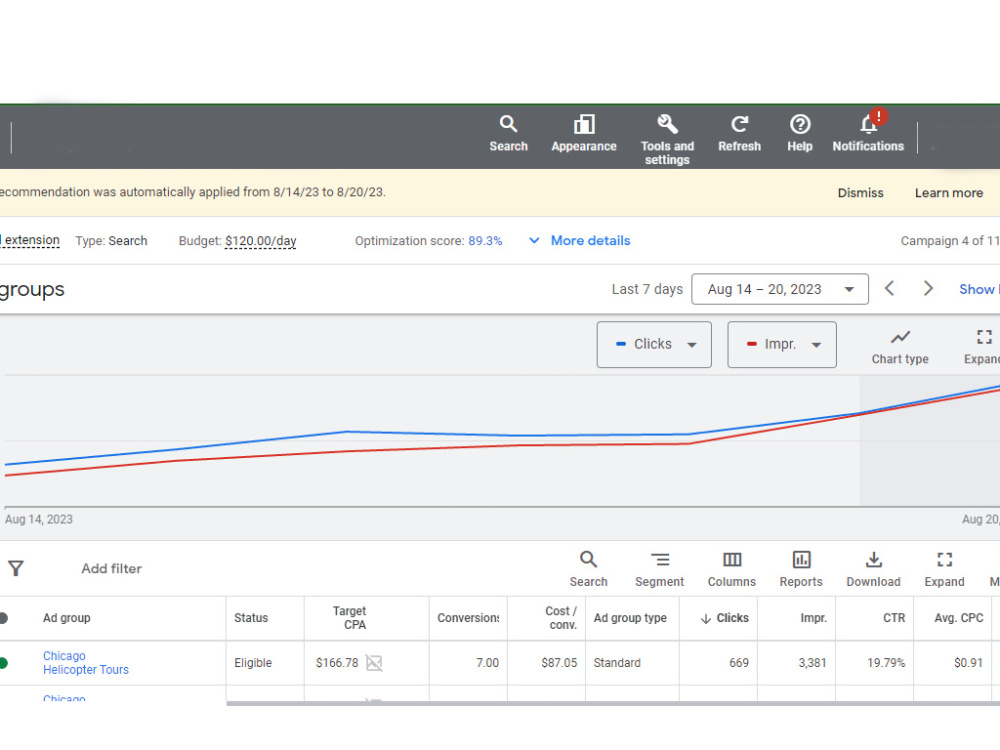Open Chicago Helicopter Tours ad group
This screenshot has height=750, width=1000.
click(85, 663)
